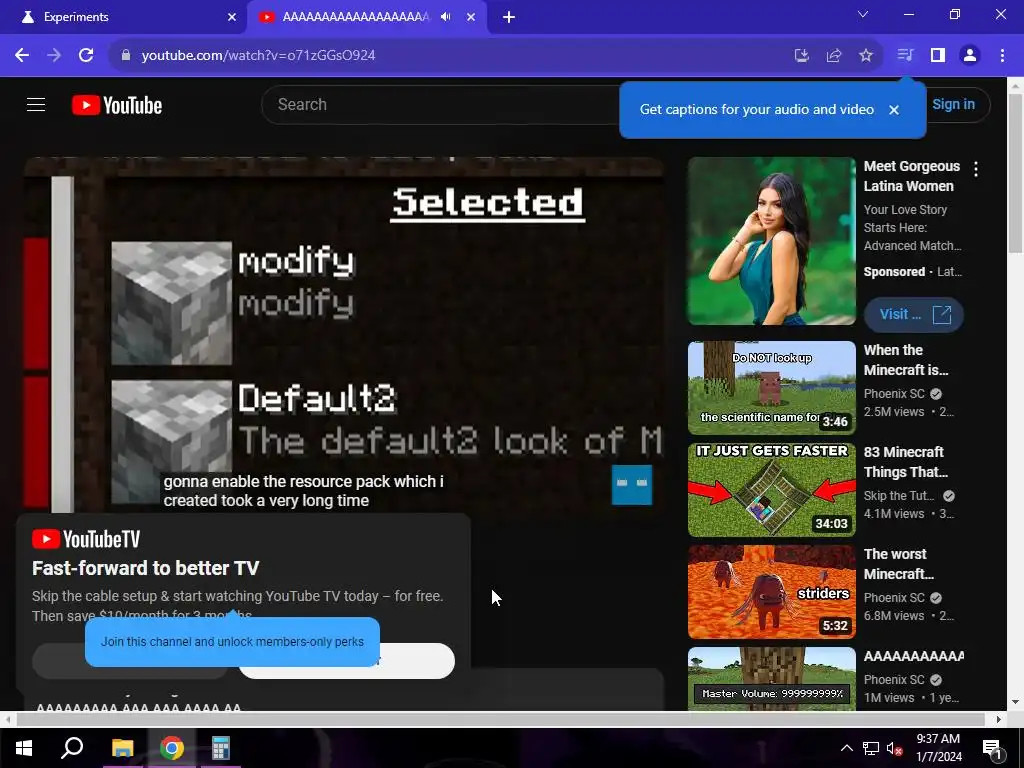Viewport: 1024px width, 768px height.
Task: Close the YouTube tab
Action: [471, 17]
